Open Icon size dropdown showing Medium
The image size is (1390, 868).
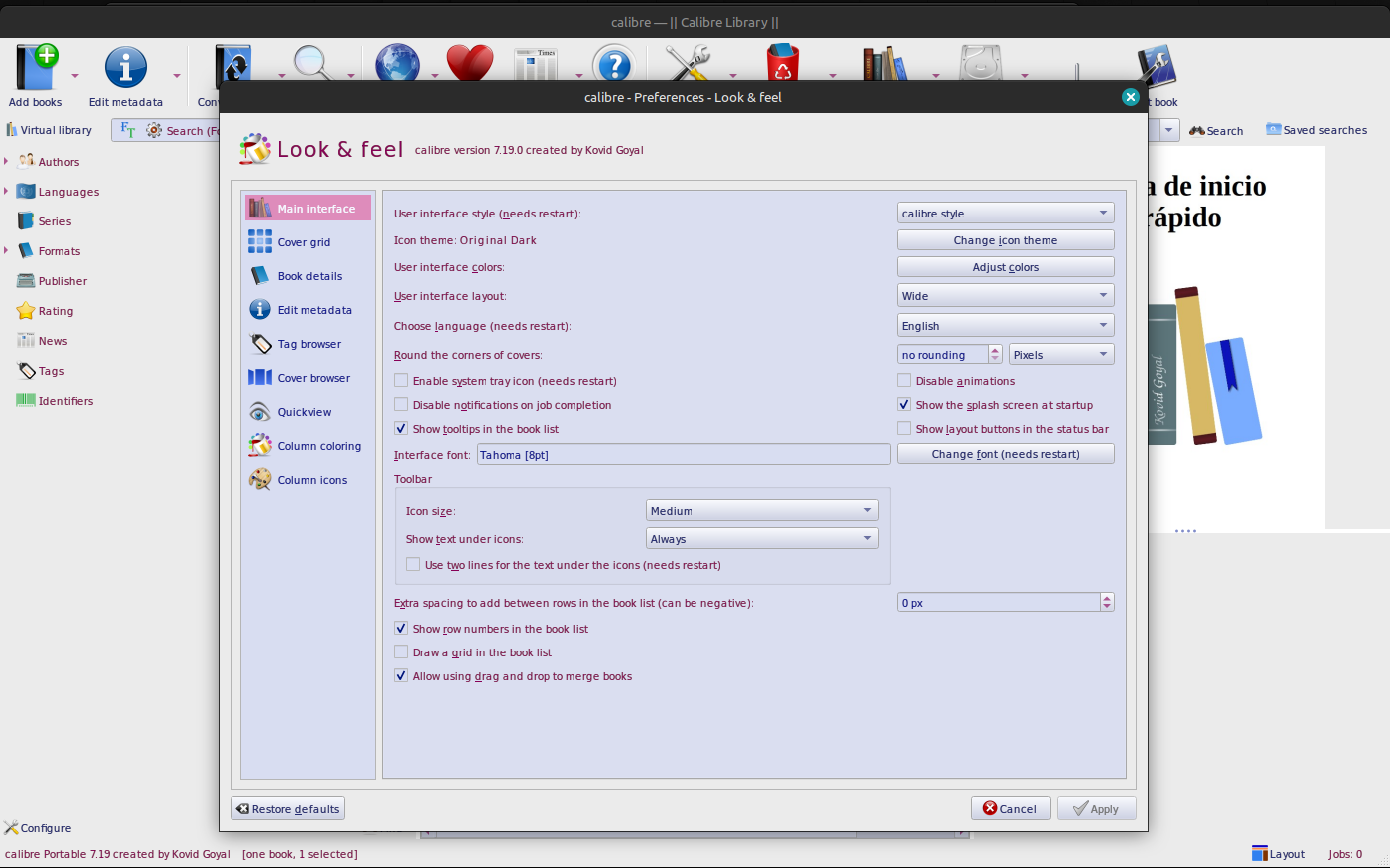pos(762,511)
